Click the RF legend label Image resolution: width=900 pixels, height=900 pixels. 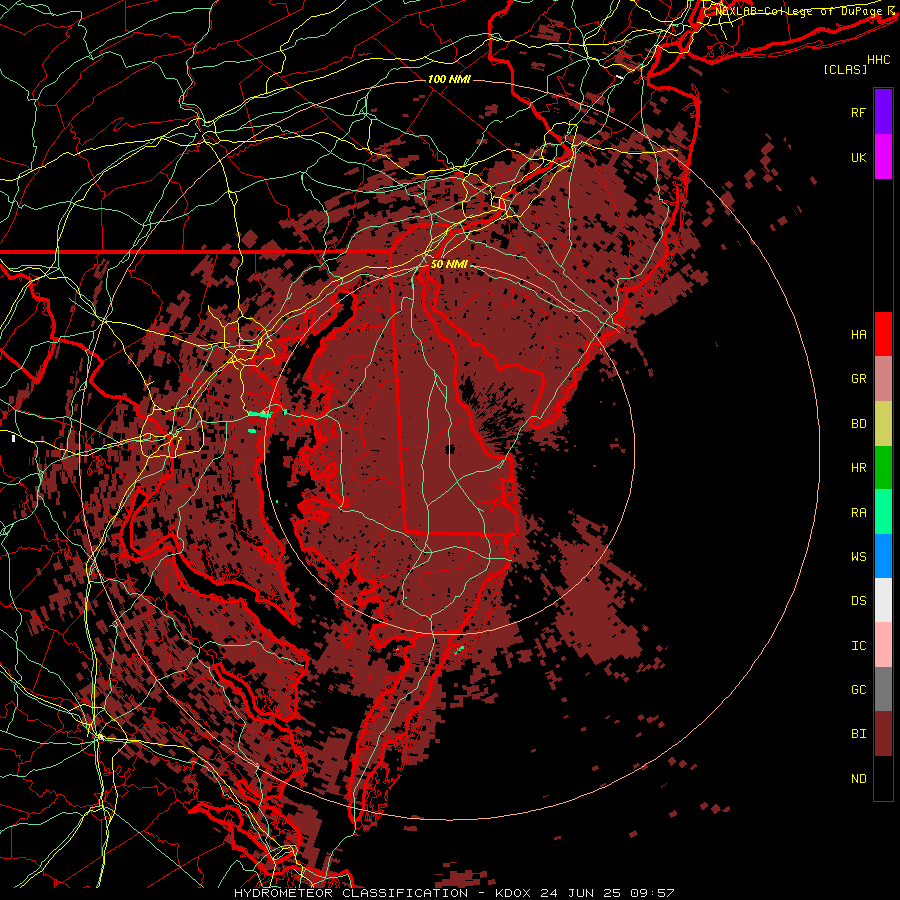pos(859,112)
